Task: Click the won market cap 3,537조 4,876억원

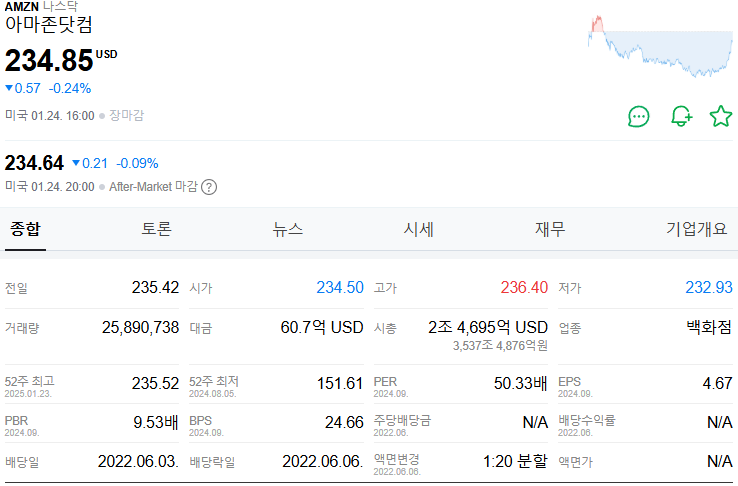Action: (x=500, y=346)
